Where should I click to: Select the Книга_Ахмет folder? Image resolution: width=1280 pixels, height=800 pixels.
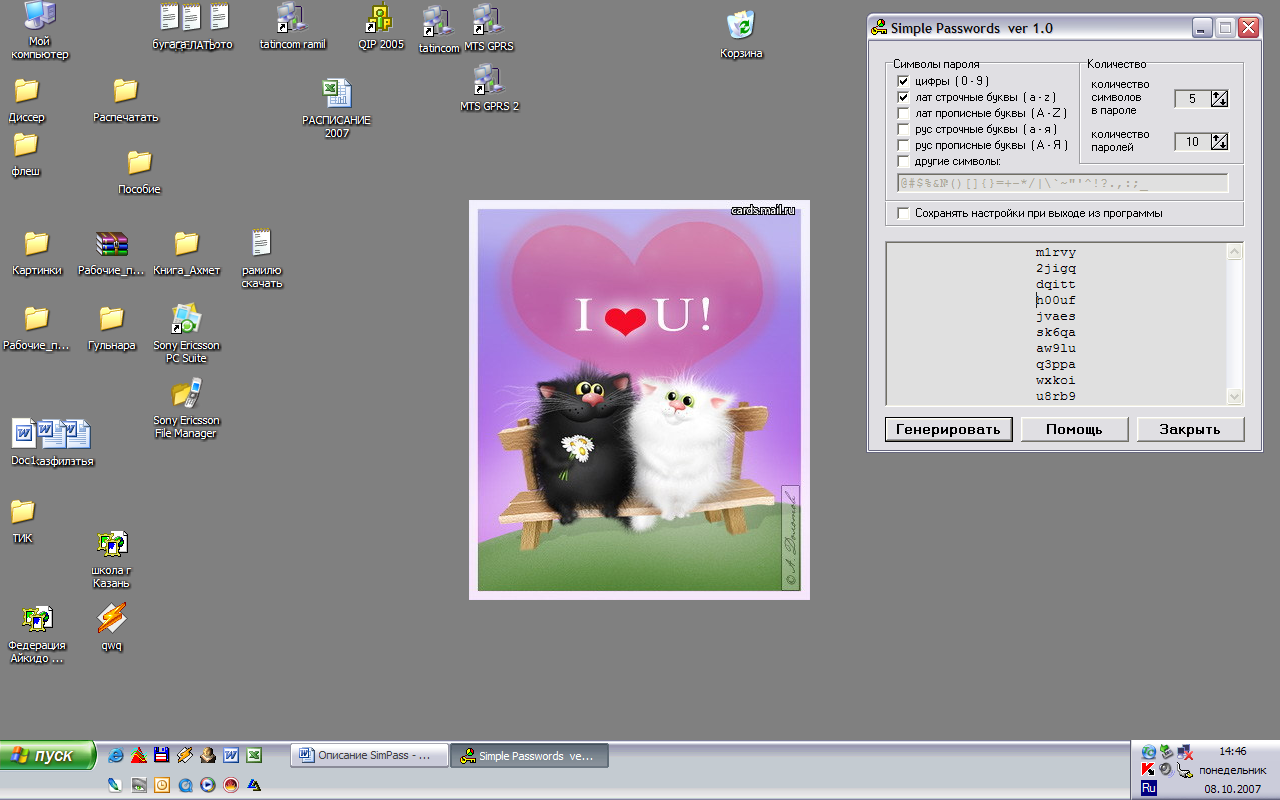[x=186, y=252]
